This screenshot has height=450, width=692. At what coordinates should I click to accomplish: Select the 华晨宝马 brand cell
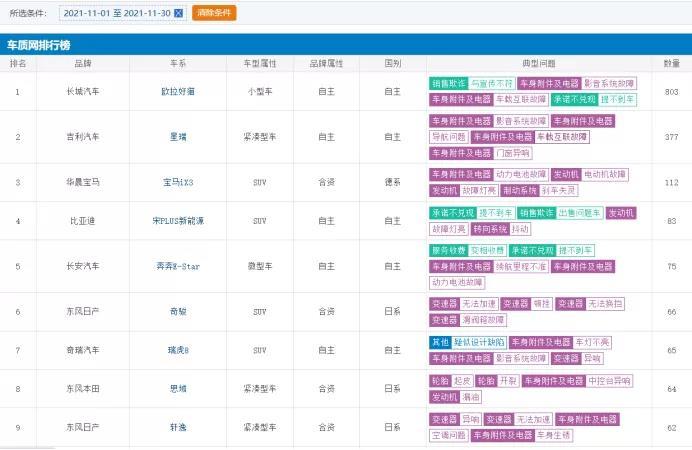(83, 182)
